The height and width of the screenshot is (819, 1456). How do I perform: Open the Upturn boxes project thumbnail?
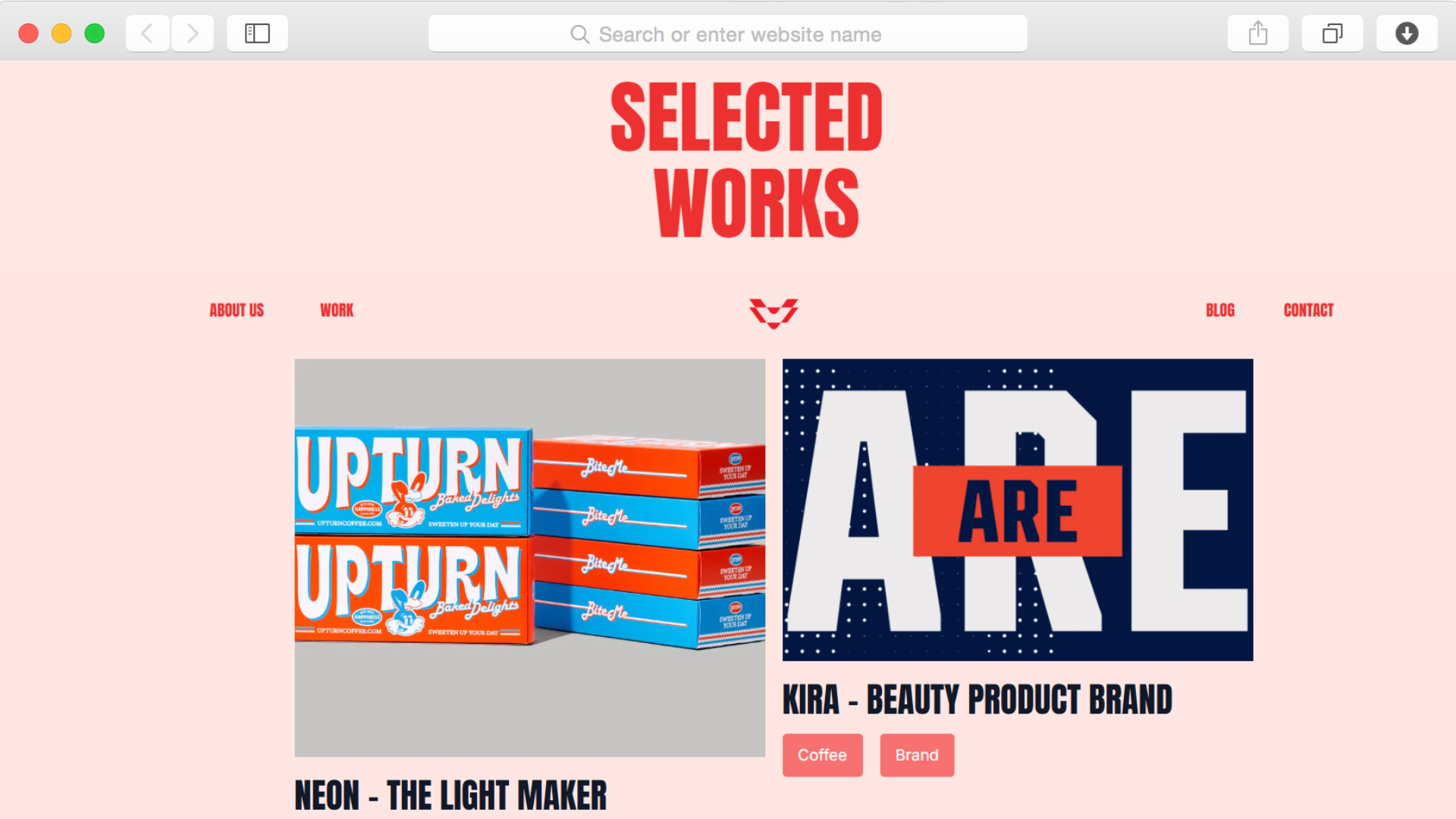pos(530,557)
